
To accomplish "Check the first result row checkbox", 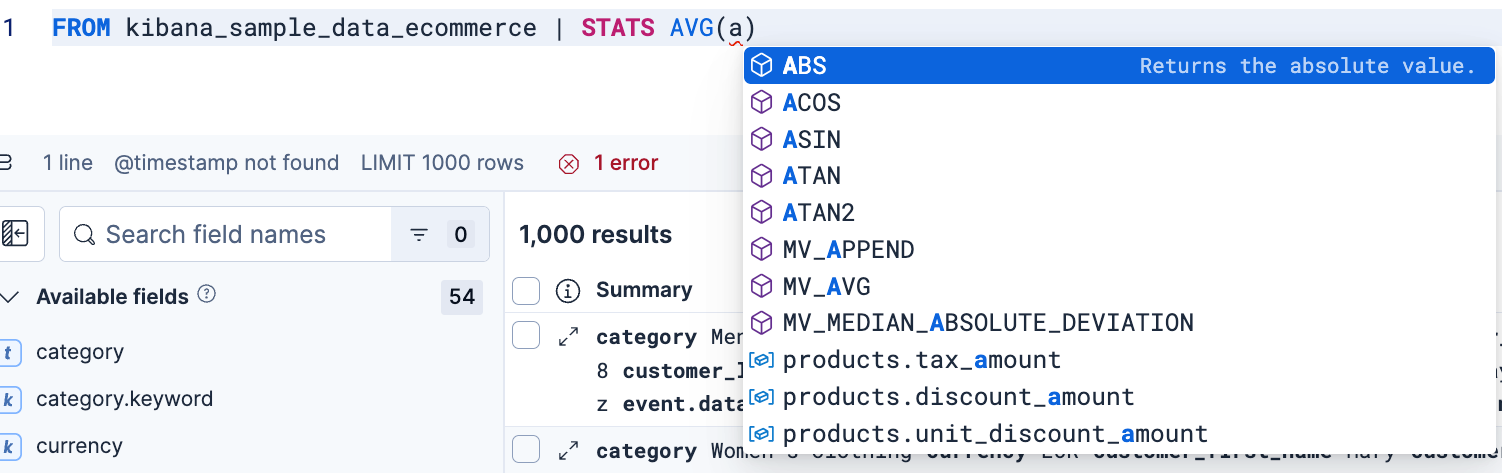I will (x=526, y=336).
